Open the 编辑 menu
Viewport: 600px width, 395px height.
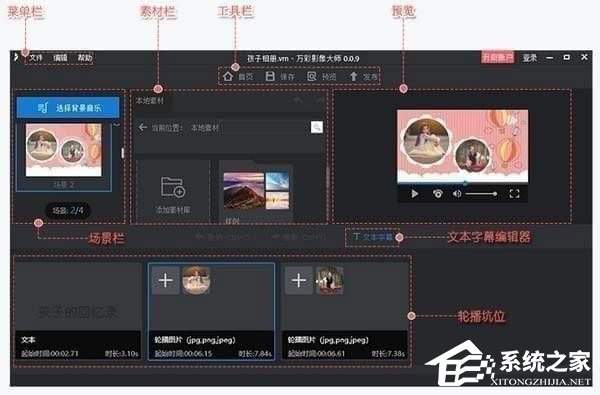point(60,58)
